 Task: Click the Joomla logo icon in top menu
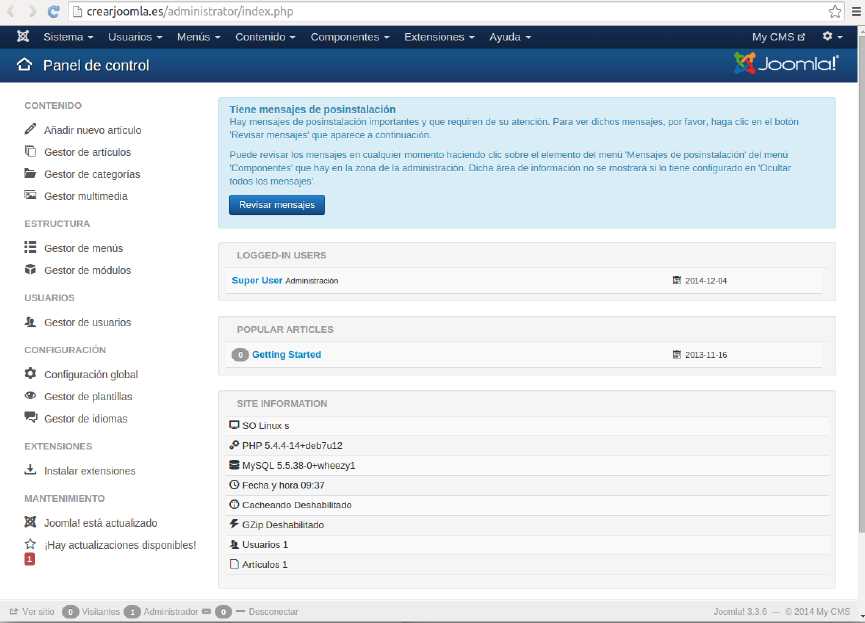[x=23, y=37]
